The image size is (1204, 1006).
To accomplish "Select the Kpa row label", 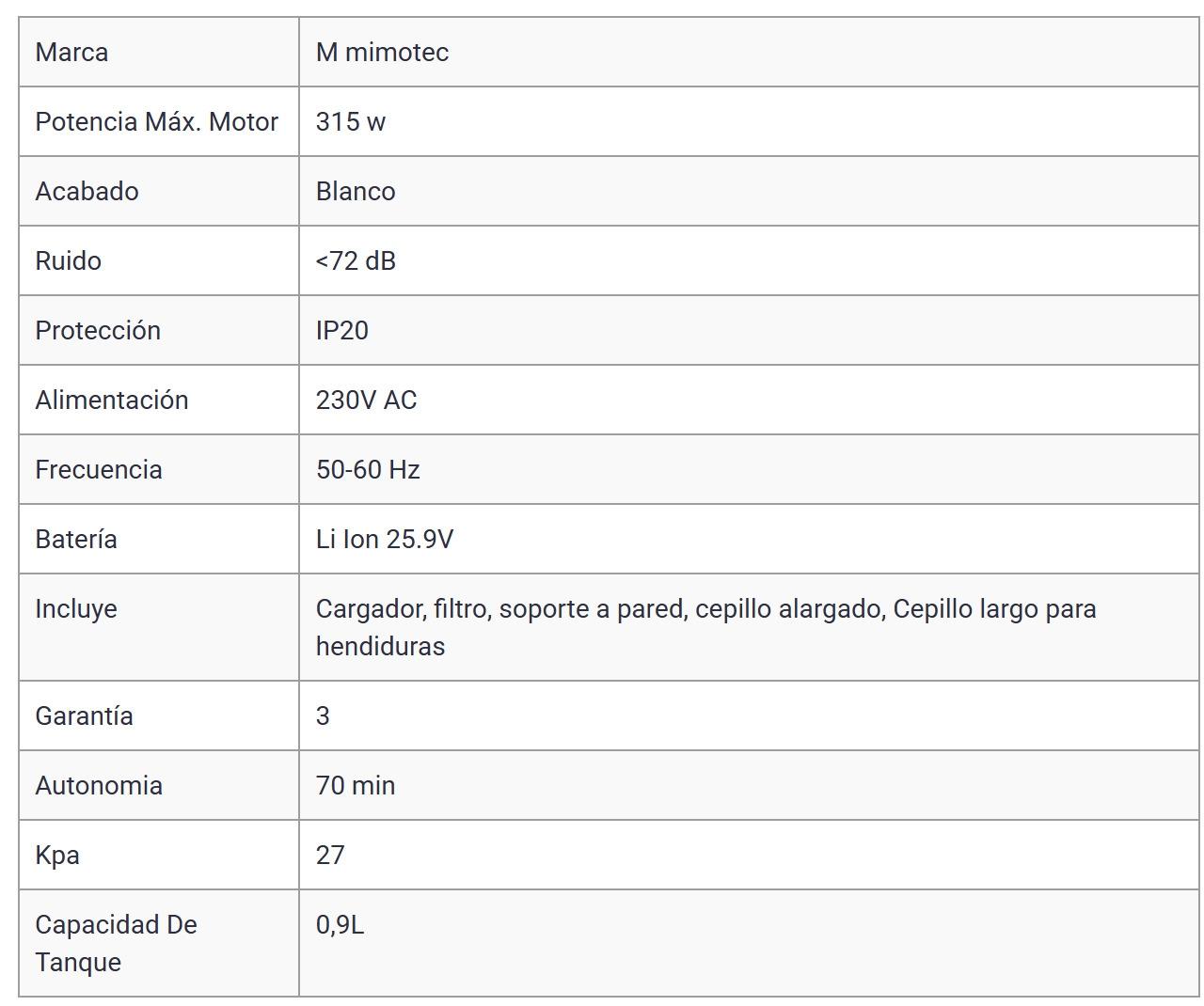I will tap(57, 855).
